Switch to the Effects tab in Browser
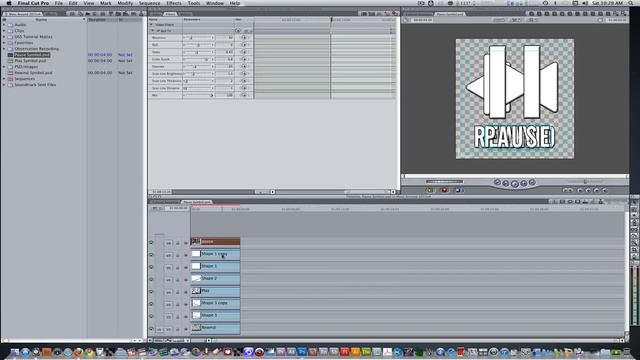640x360 pixels. 51,14
